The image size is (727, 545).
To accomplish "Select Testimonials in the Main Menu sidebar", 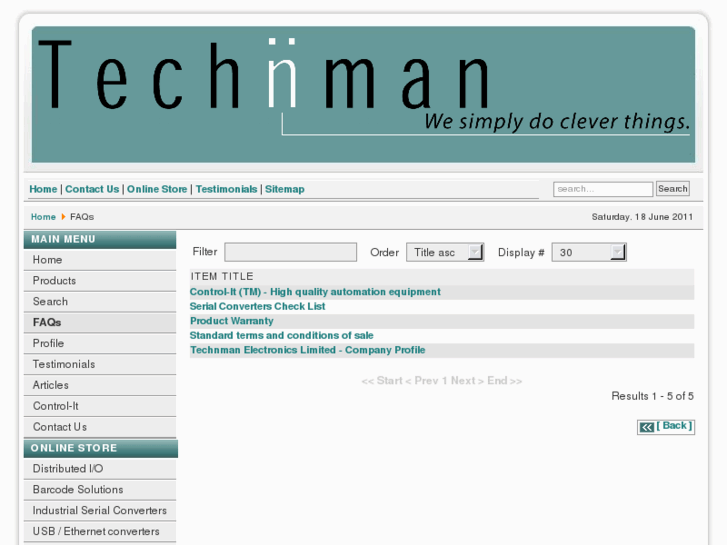I will [100, 364].
